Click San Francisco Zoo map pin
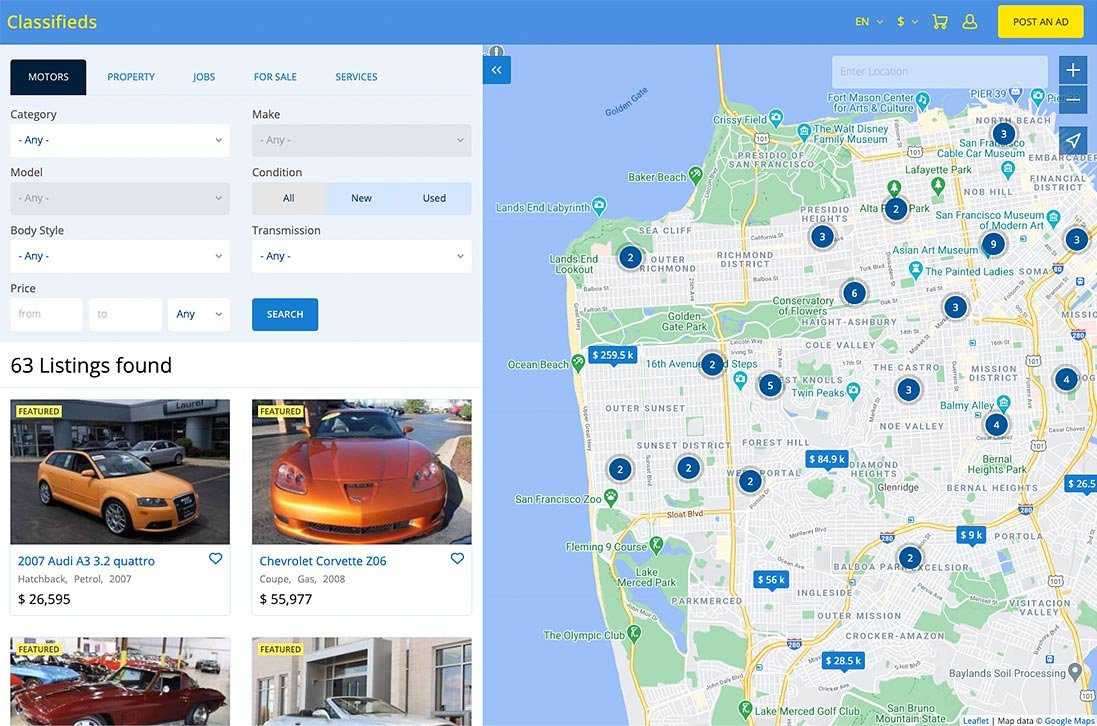Viewport: 1097px width, 726px height. coord(611,497)
